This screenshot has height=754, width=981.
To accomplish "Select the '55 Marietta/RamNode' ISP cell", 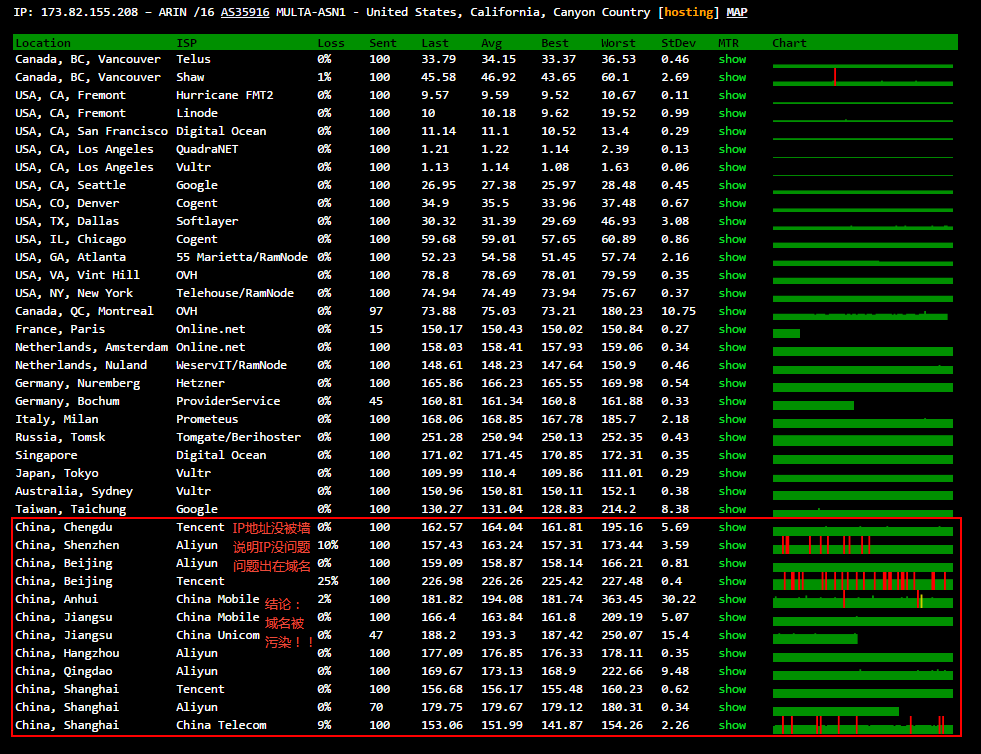I will pyautogui.click(x=242, y=257).
